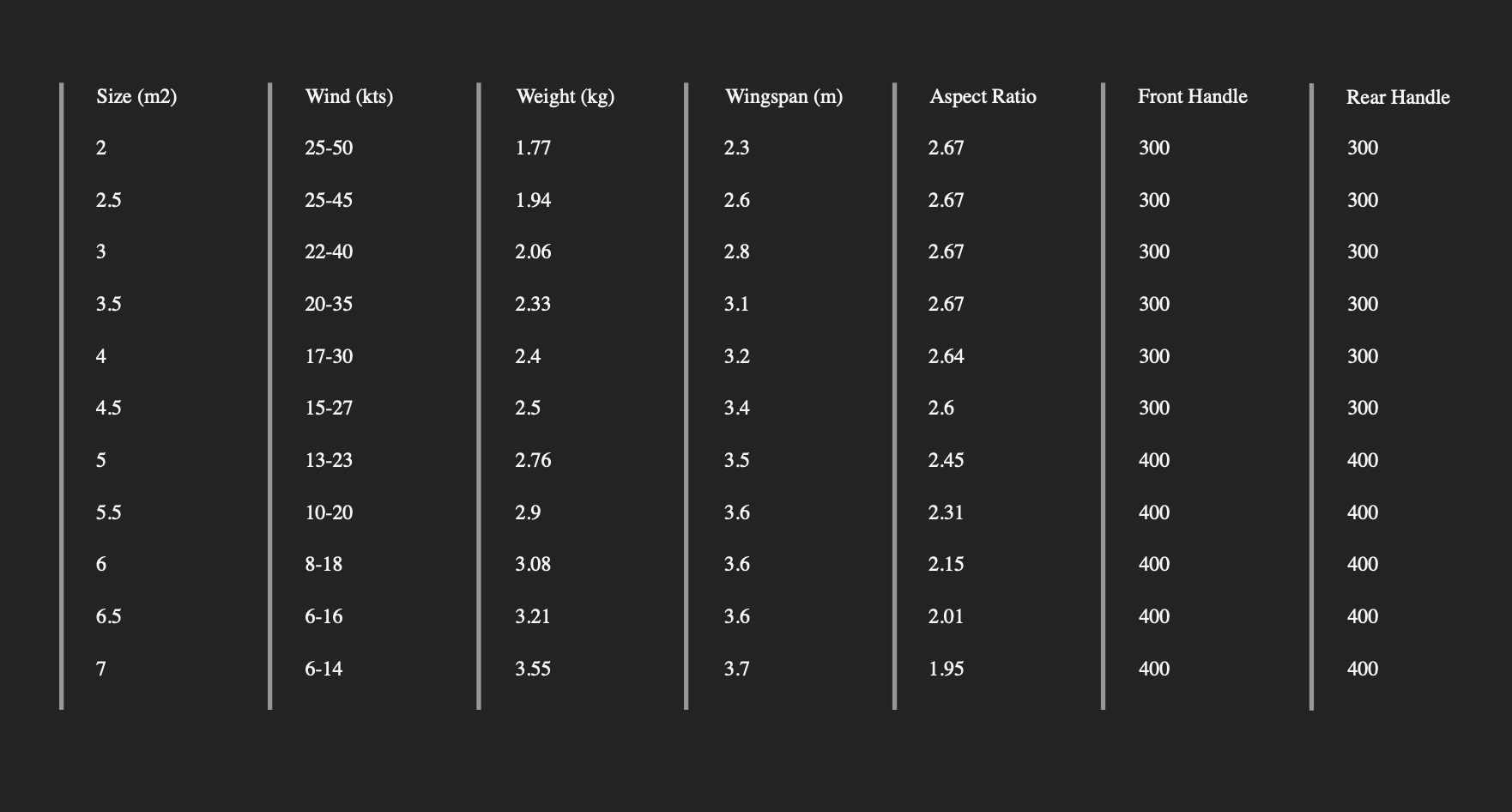Viewport: 1512px width, 812px height.
Task: Click the Weight (kg) column header
Action: (x=565, y=96)
